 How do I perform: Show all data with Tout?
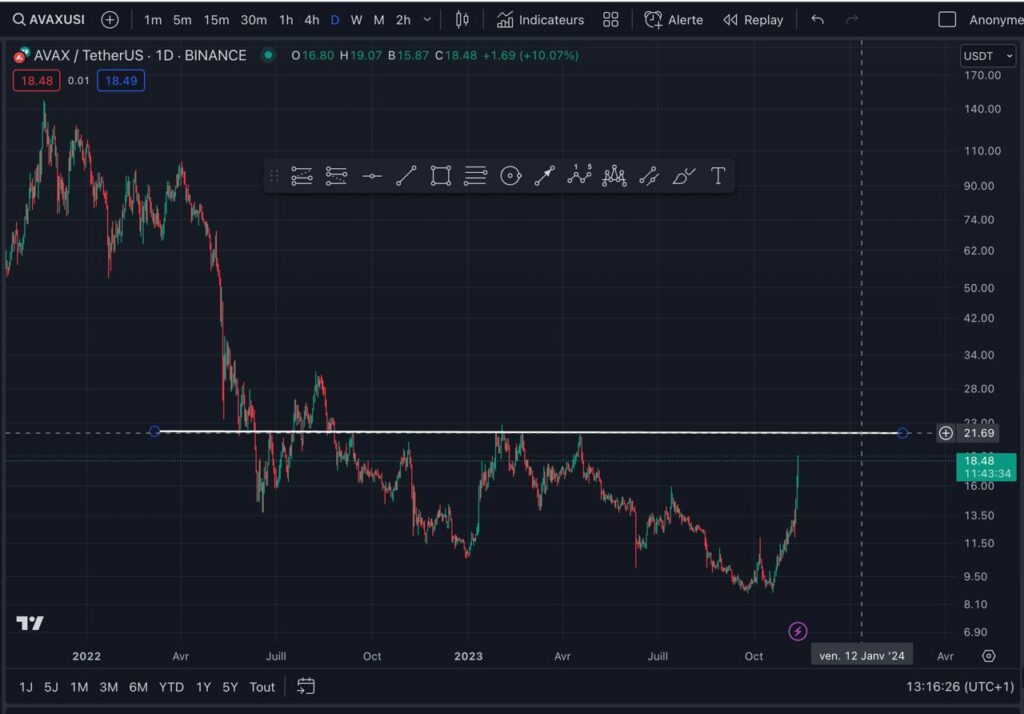point(262,687)
